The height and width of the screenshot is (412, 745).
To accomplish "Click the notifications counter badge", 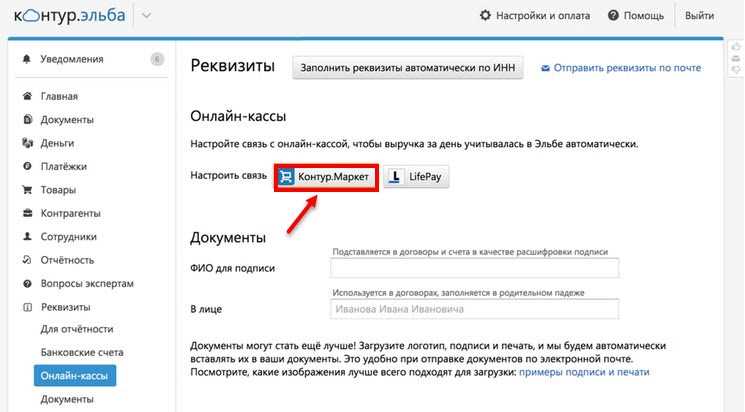I will tap(157, 59).
